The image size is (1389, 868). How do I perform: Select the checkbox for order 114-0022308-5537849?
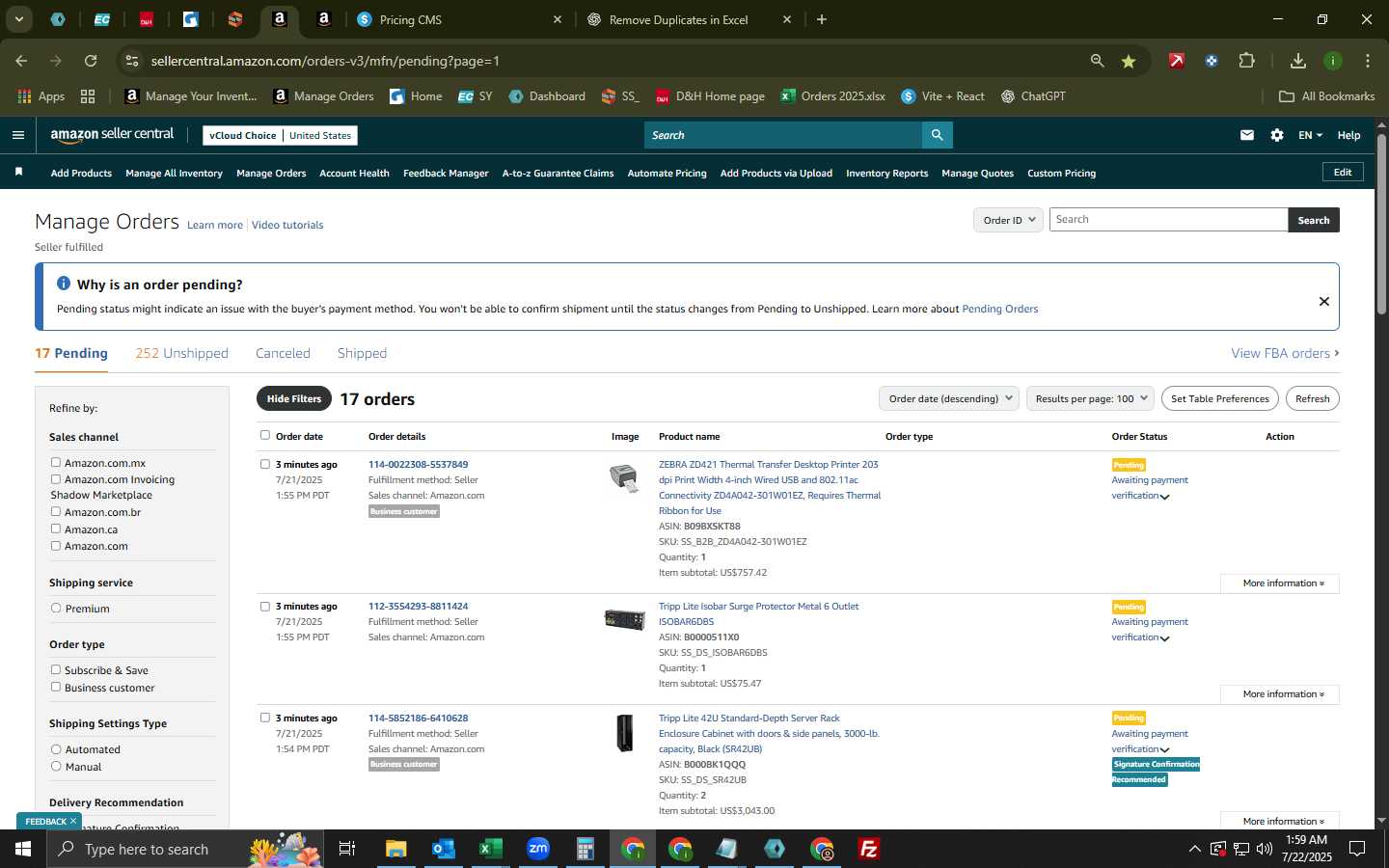[265, 464]
